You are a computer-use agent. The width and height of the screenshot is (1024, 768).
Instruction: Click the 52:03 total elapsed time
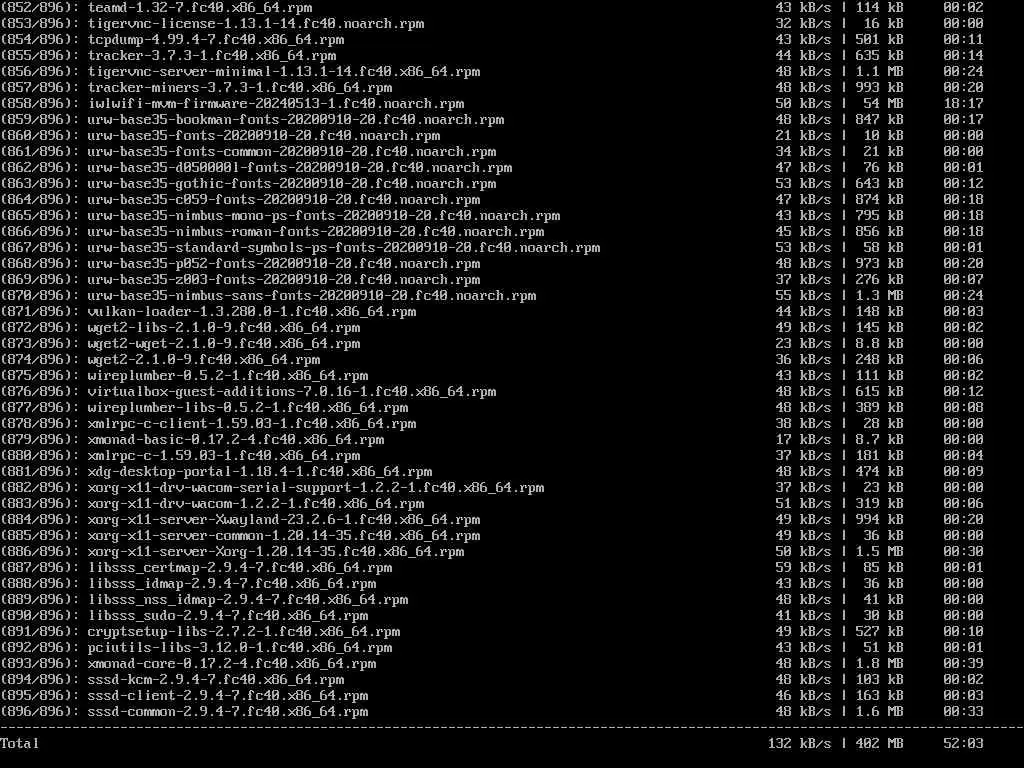click(x=963, y=744)
